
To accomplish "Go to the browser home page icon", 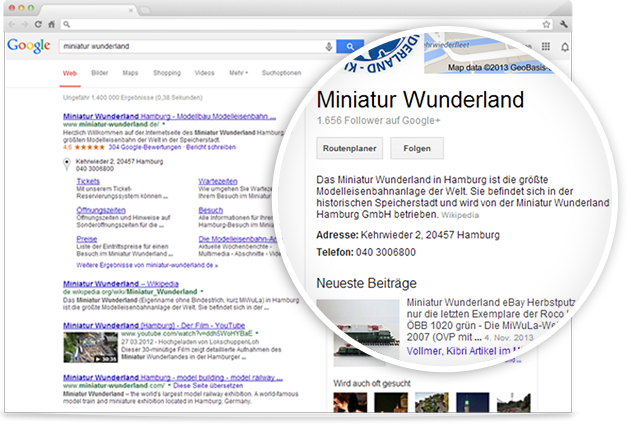I will [x=51, y=22].
